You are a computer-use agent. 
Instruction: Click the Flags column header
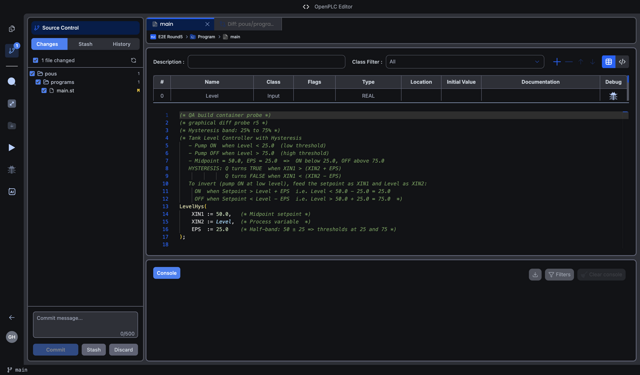[314, 82]
